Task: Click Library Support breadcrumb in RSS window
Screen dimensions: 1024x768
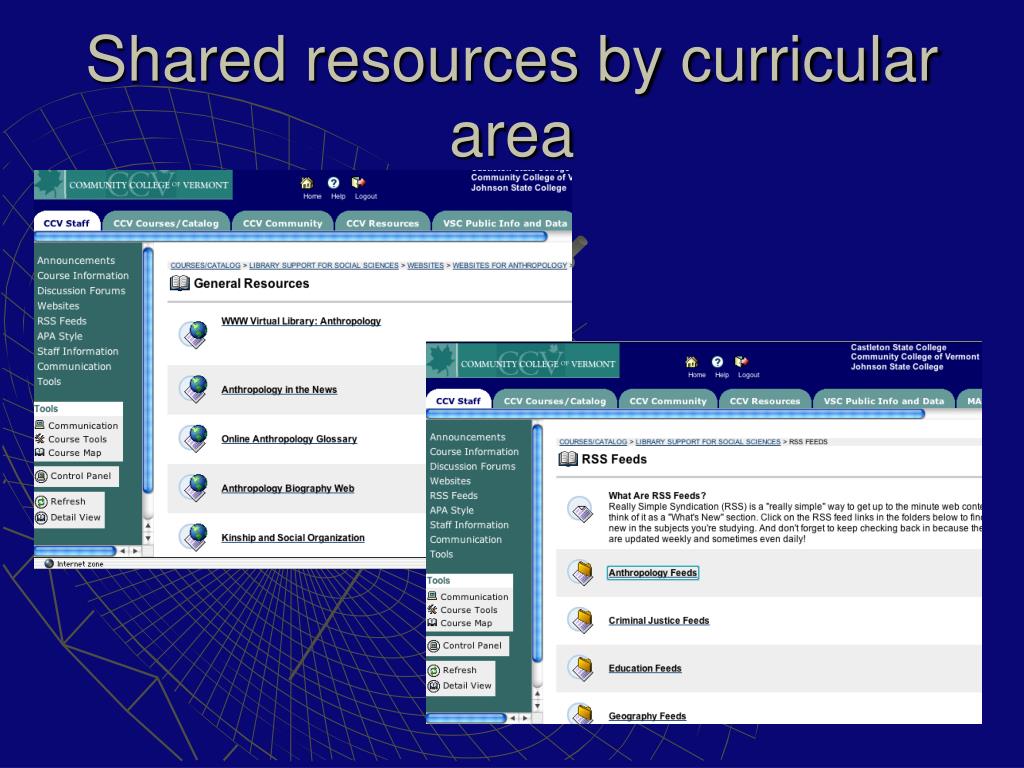Action: (708, 442)
